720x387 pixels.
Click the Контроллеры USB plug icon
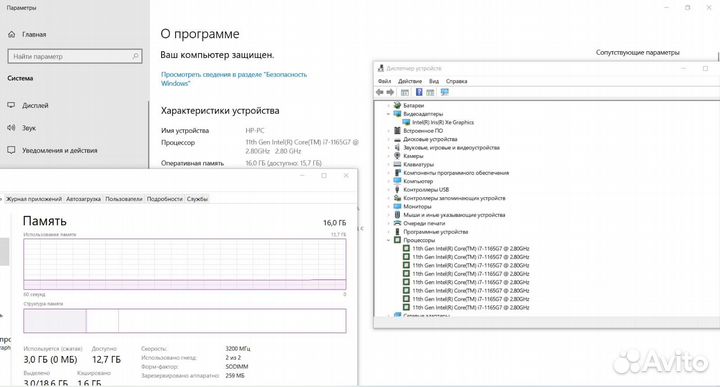coord(397,189)
